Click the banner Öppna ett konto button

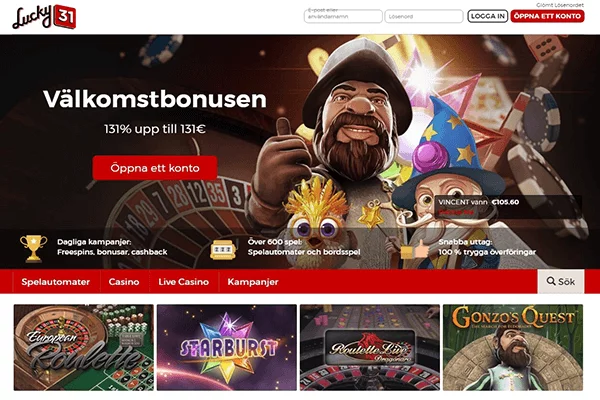(155, 168)
